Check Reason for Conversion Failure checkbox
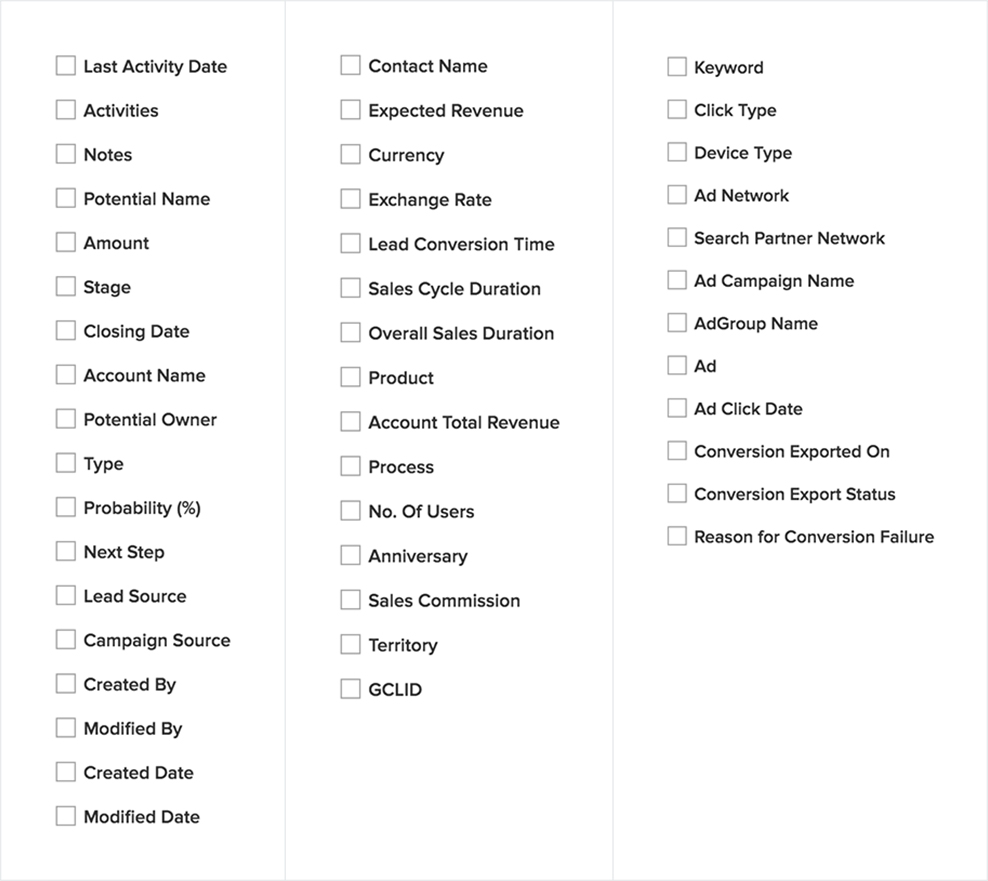 pos(677,536)
